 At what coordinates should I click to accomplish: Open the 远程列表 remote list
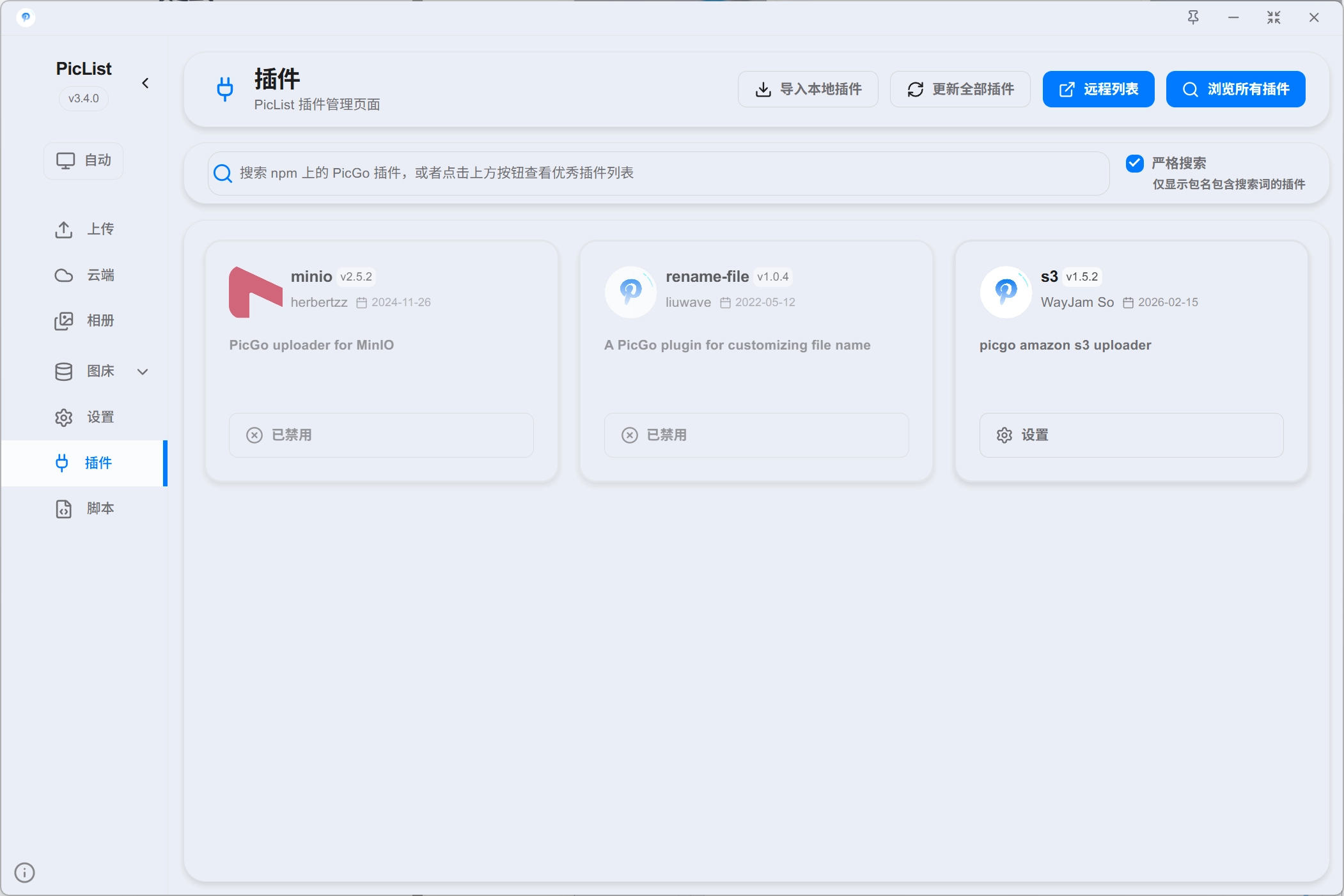1098,89
